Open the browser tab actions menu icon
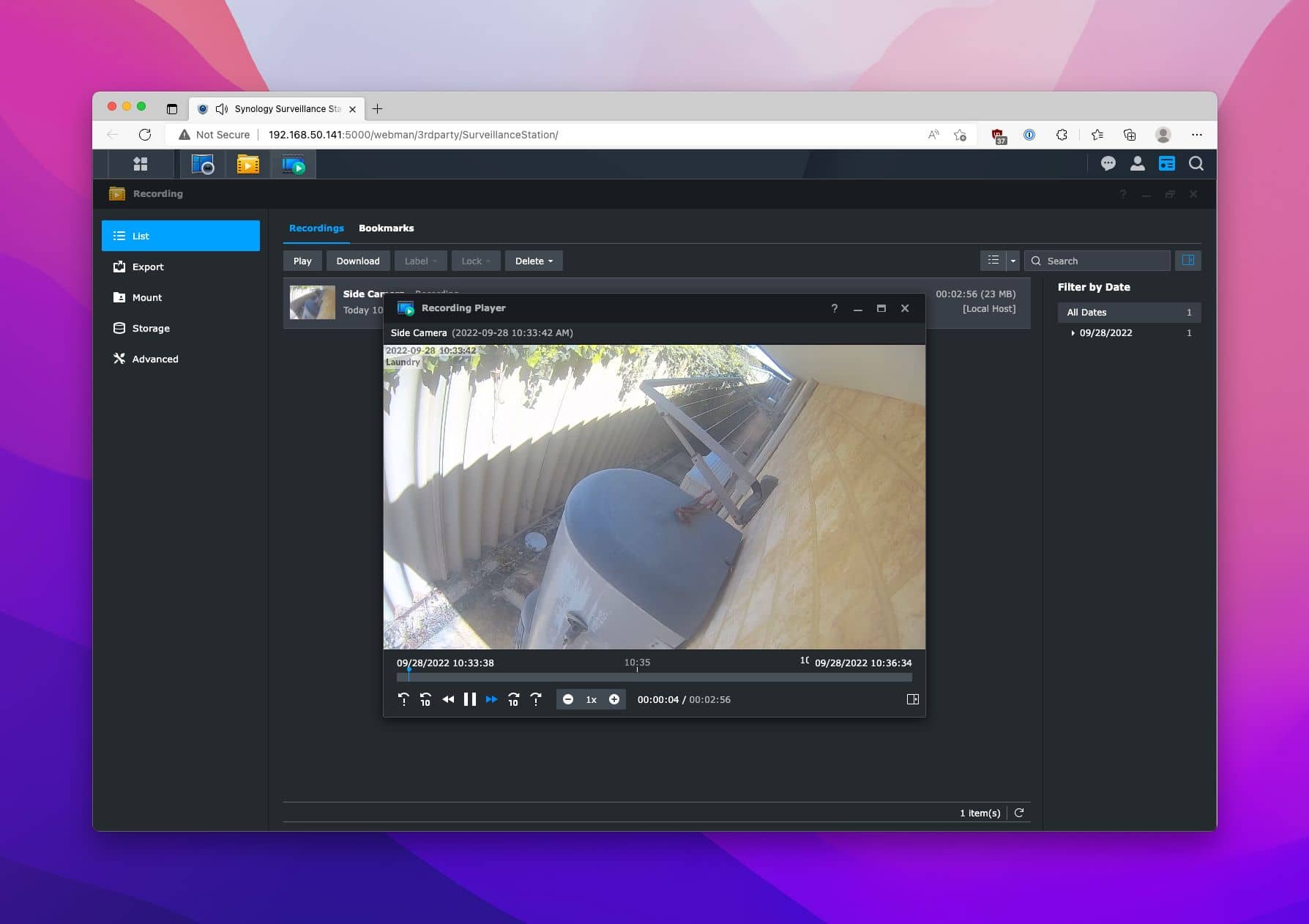 [x=172, y=109]
